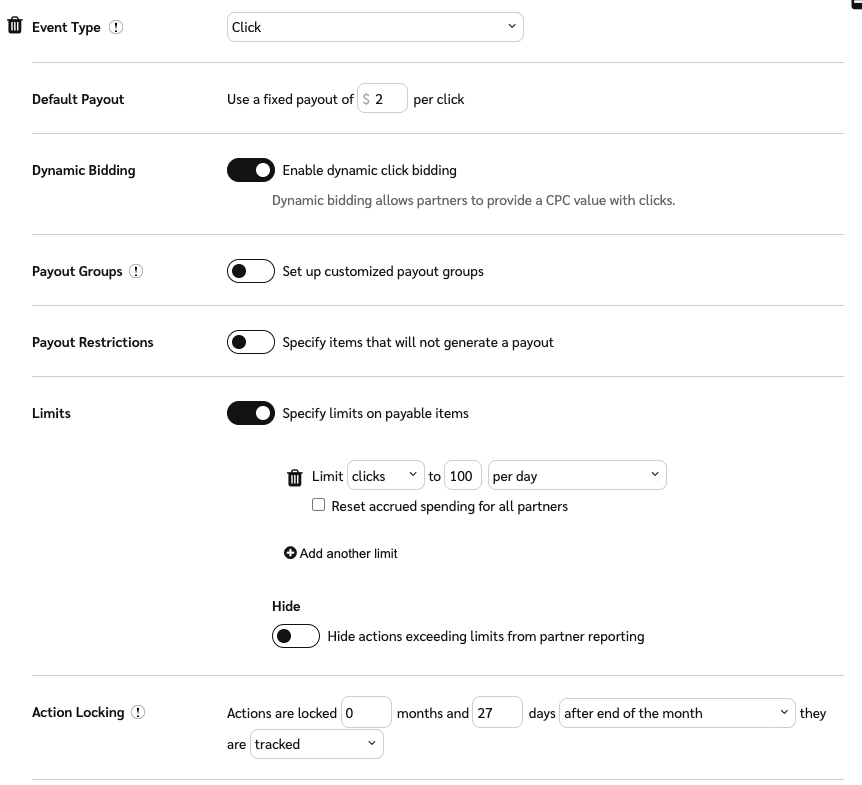Click the info icon next to Event Type
862x785 pixels.
pos(116,27)
